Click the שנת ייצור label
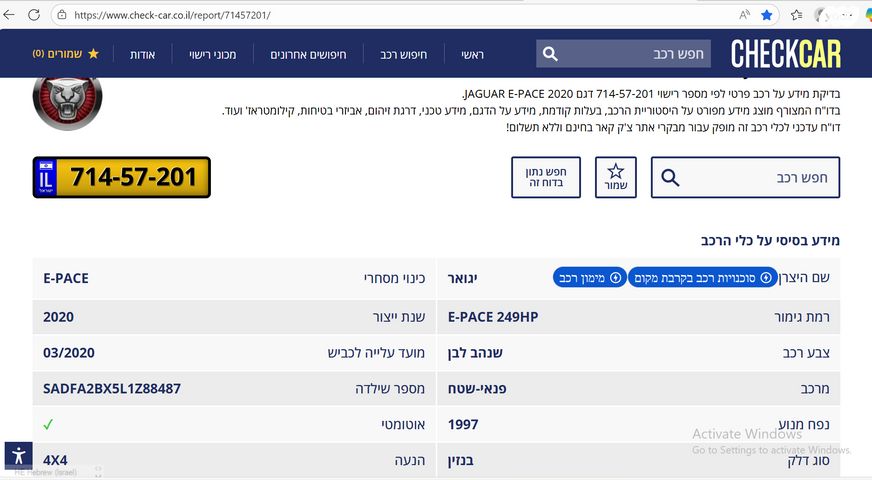The height and width of the screenshot is (480, 872). point(399,317)
